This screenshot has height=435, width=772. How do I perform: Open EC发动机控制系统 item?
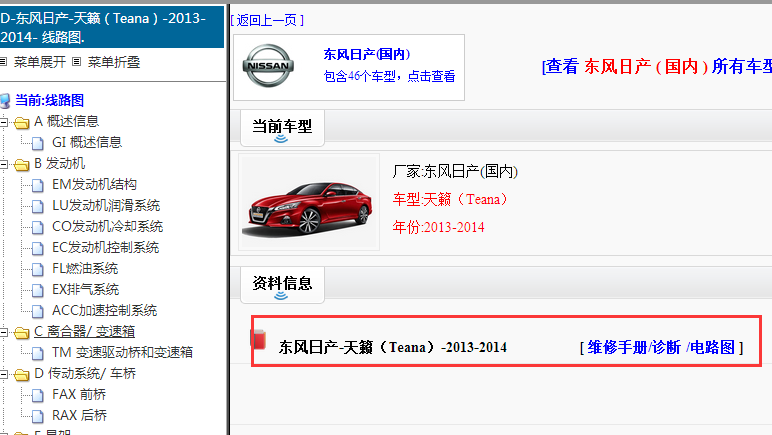coord(105,248)
